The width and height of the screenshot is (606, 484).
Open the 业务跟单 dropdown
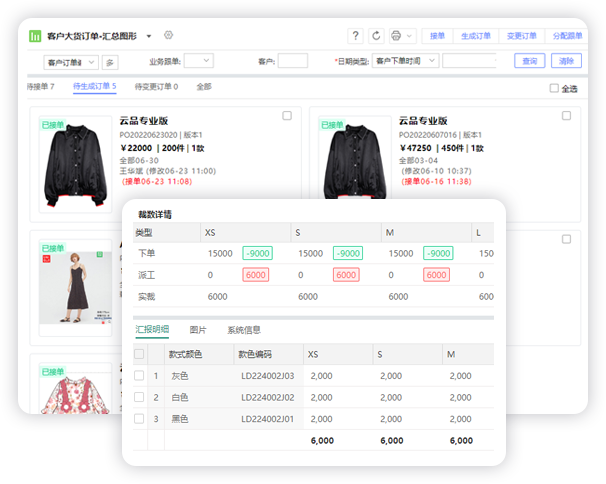199,61
